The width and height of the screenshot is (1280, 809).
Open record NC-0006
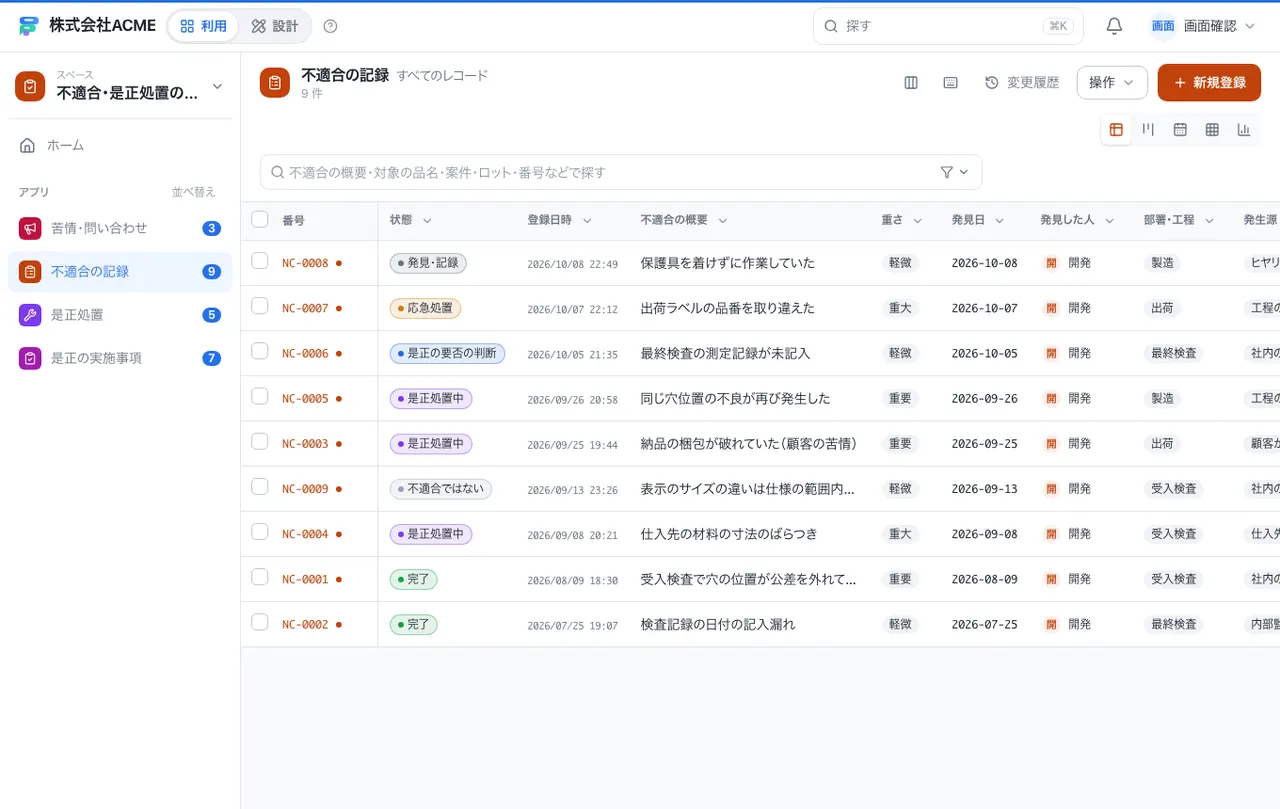point(305,353)
